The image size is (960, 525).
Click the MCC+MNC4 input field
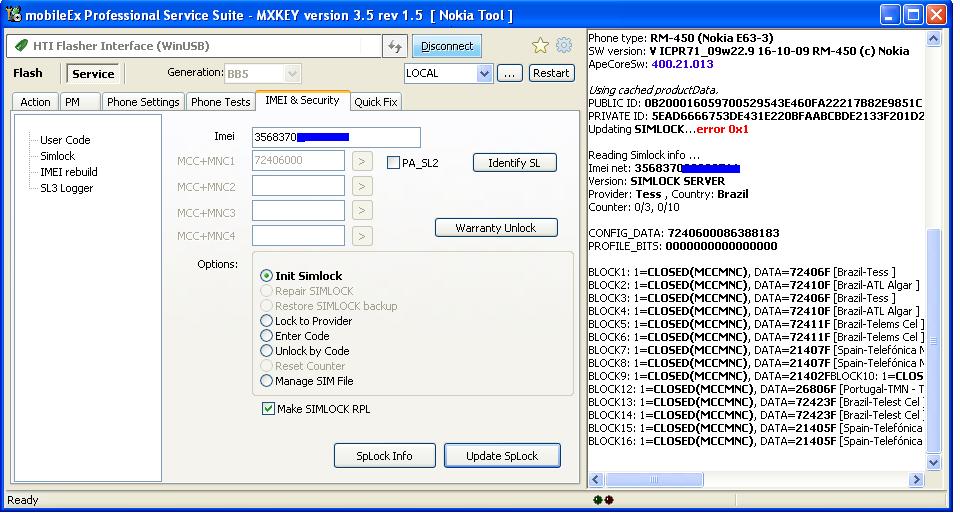click(298, 235)
